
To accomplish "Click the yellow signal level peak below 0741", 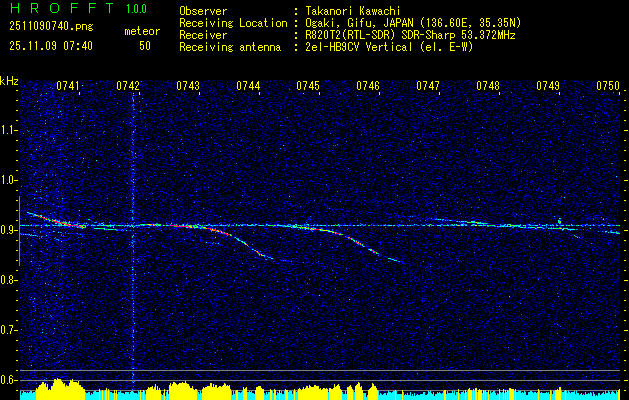I will (59, 388).
